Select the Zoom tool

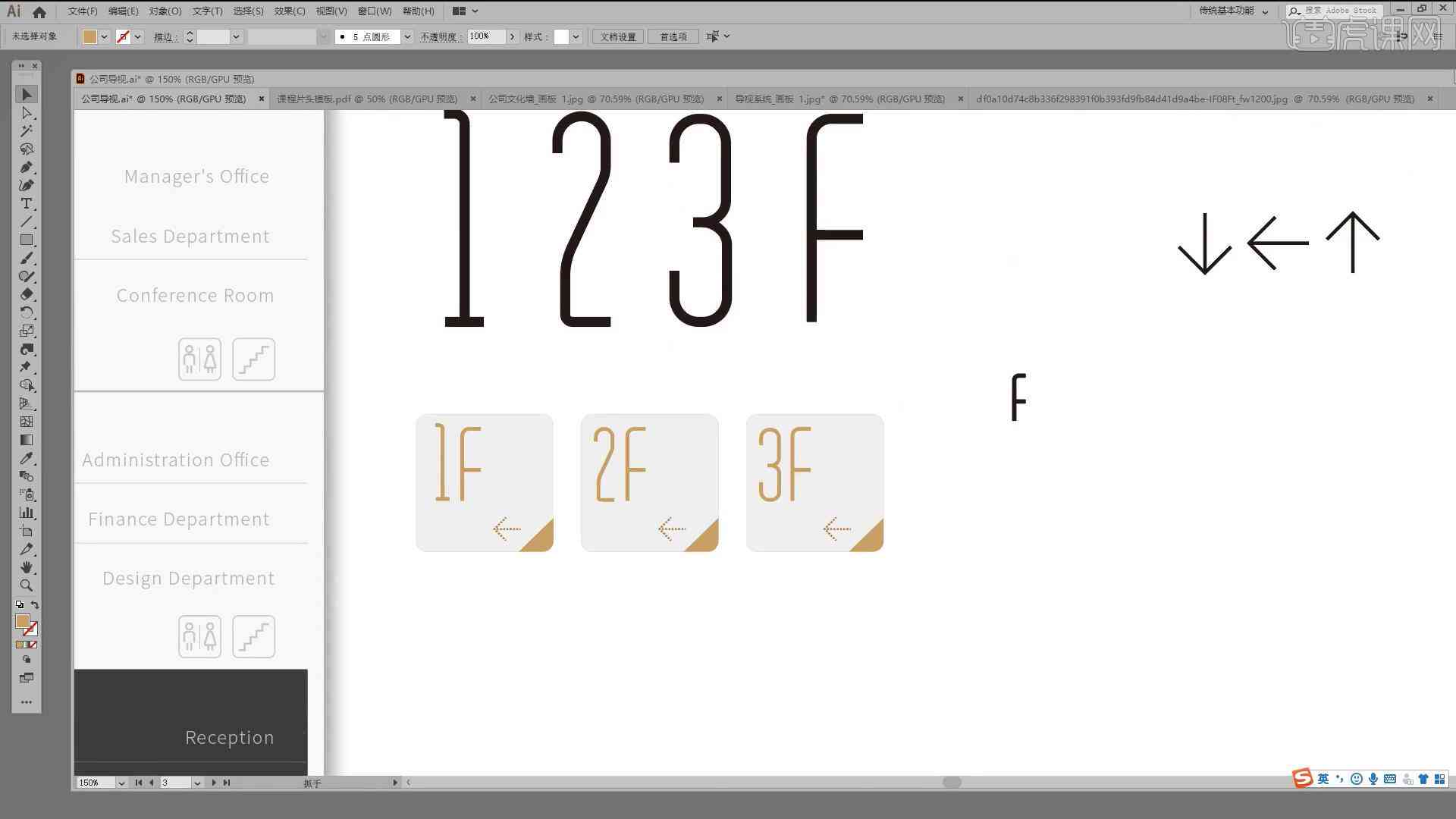pos(27,586)
